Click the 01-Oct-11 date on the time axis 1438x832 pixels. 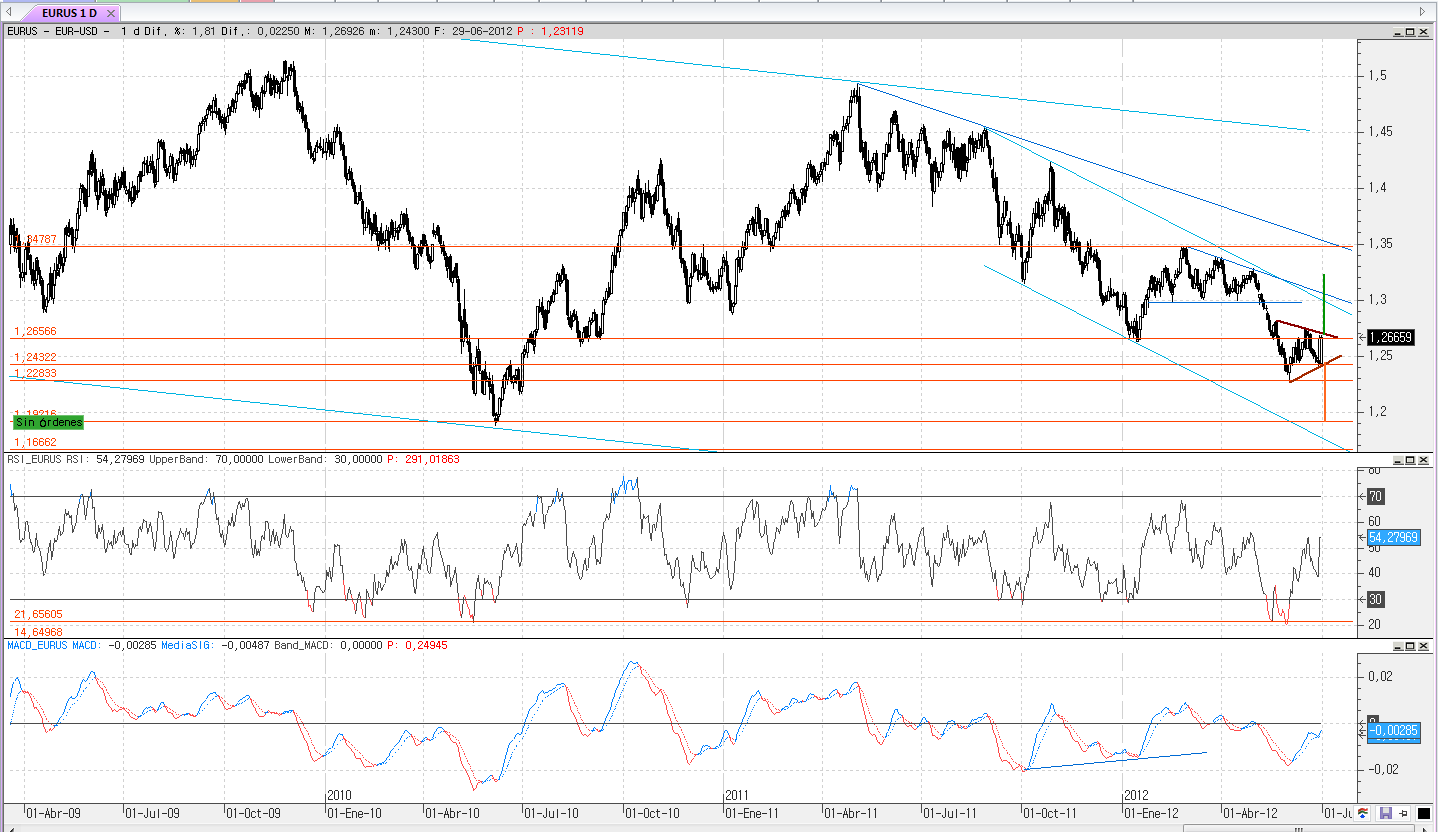[1050, 813]
